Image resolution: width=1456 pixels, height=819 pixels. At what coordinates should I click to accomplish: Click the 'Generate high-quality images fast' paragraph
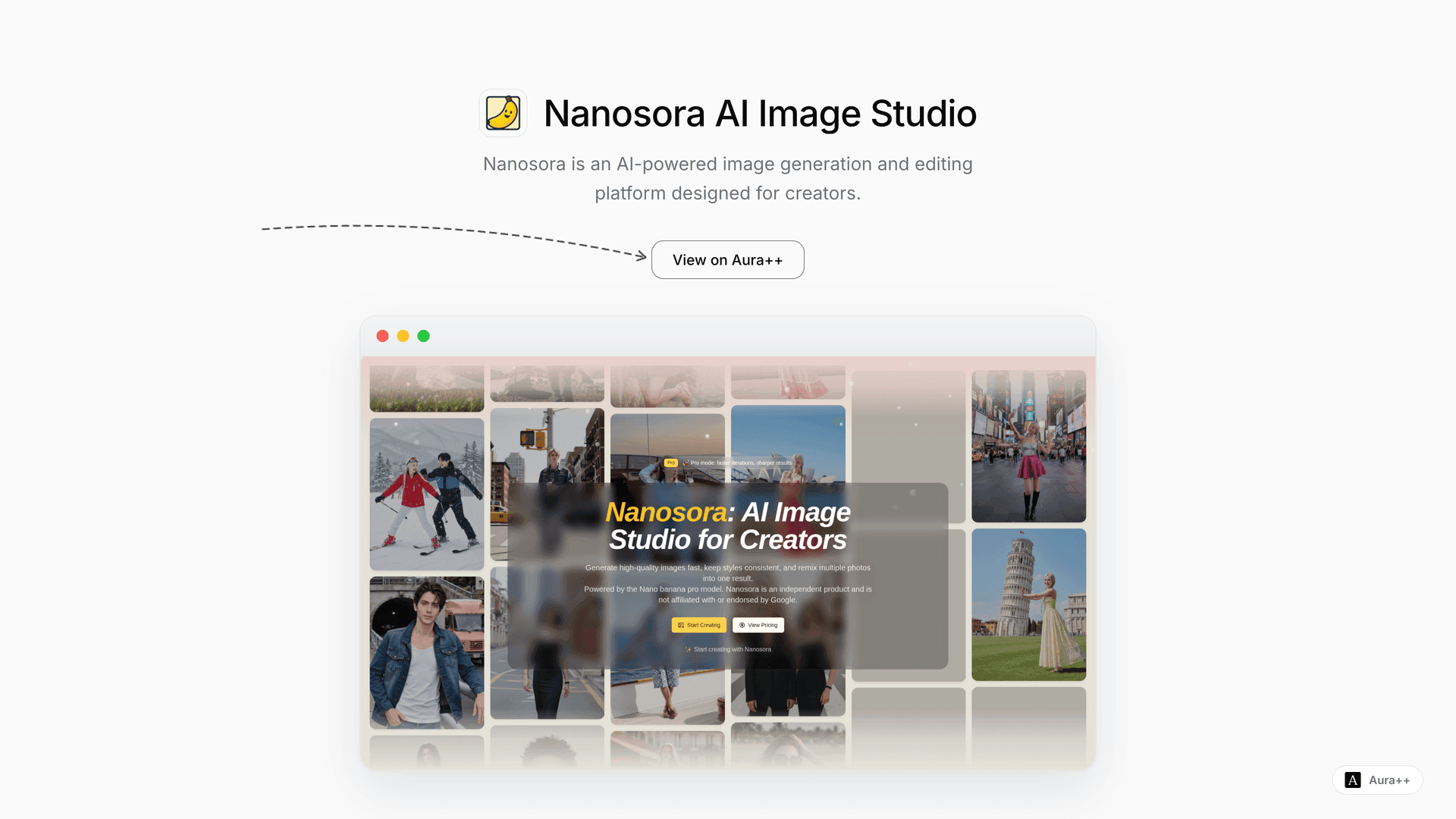(728, 583)
